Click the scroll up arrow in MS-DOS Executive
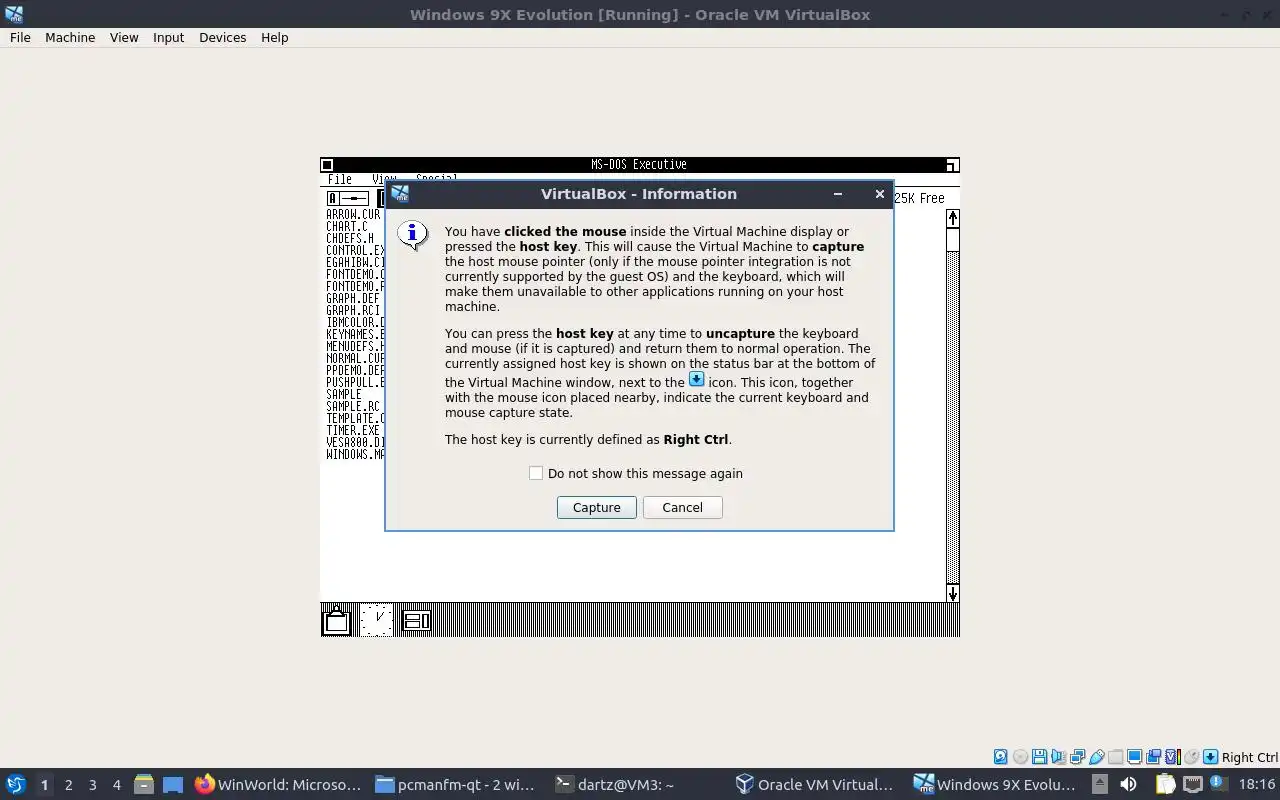Viewport: 1280px width, 800px height. [x=953, y=218]
